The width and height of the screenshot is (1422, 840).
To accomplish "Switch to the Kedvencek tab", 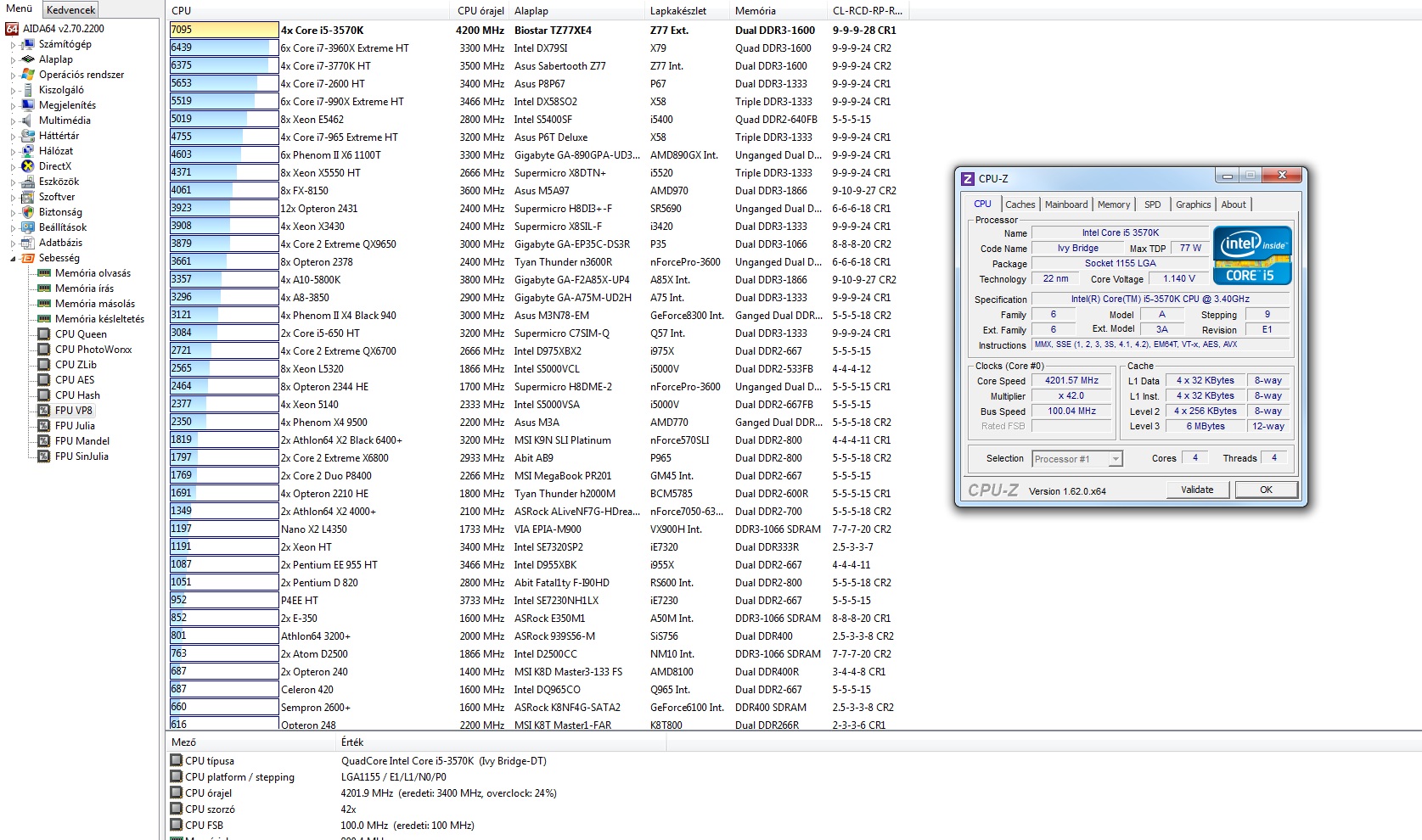I will (x=70, y=10).
